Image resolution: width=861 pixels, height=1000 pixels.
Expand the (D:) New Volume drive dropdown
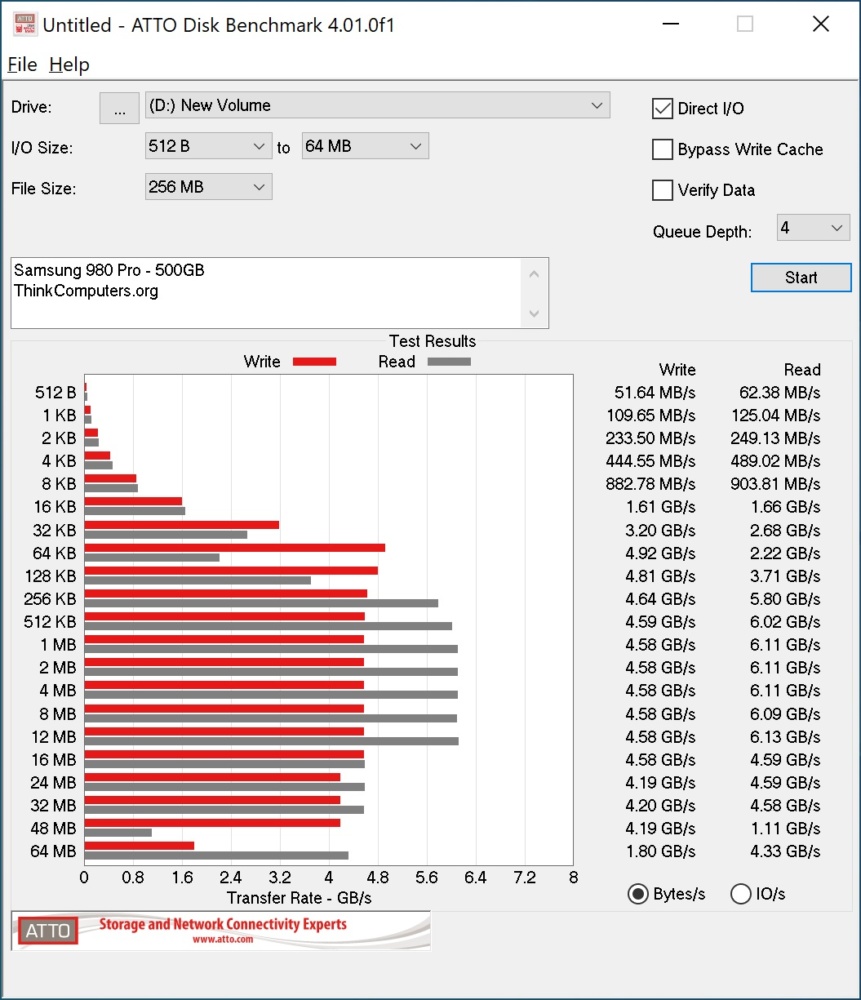(x=378, y=105)
